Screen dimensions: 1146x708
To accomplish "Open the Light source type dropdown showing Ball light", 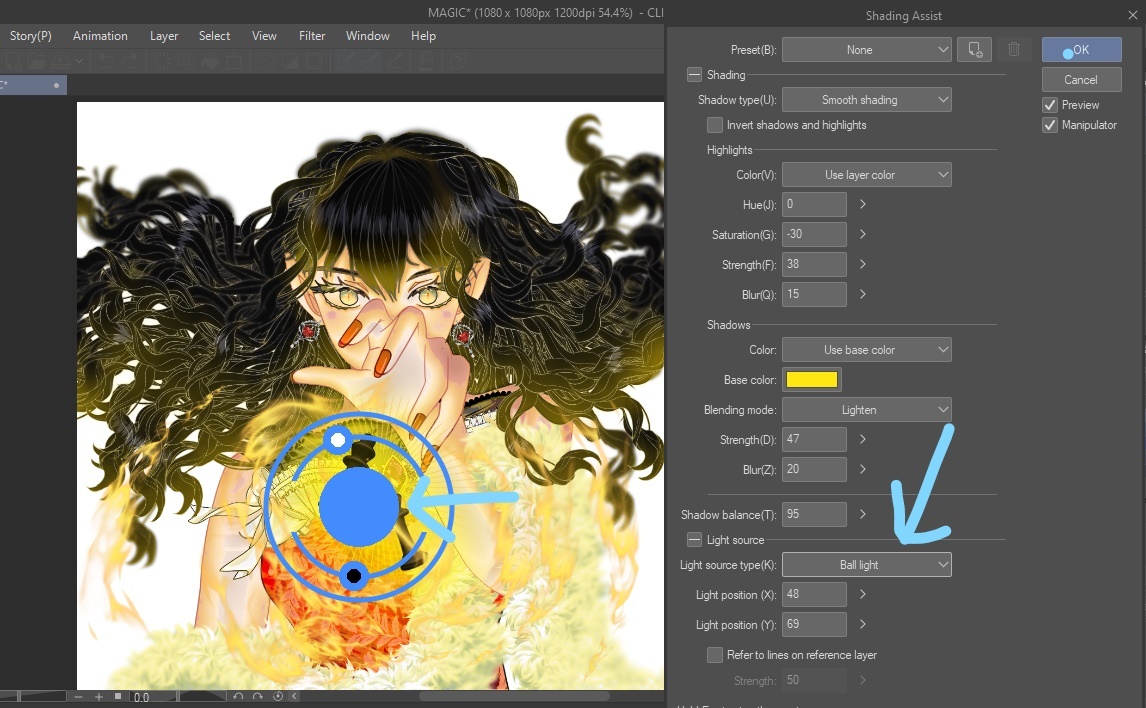I will click(866, 564).
